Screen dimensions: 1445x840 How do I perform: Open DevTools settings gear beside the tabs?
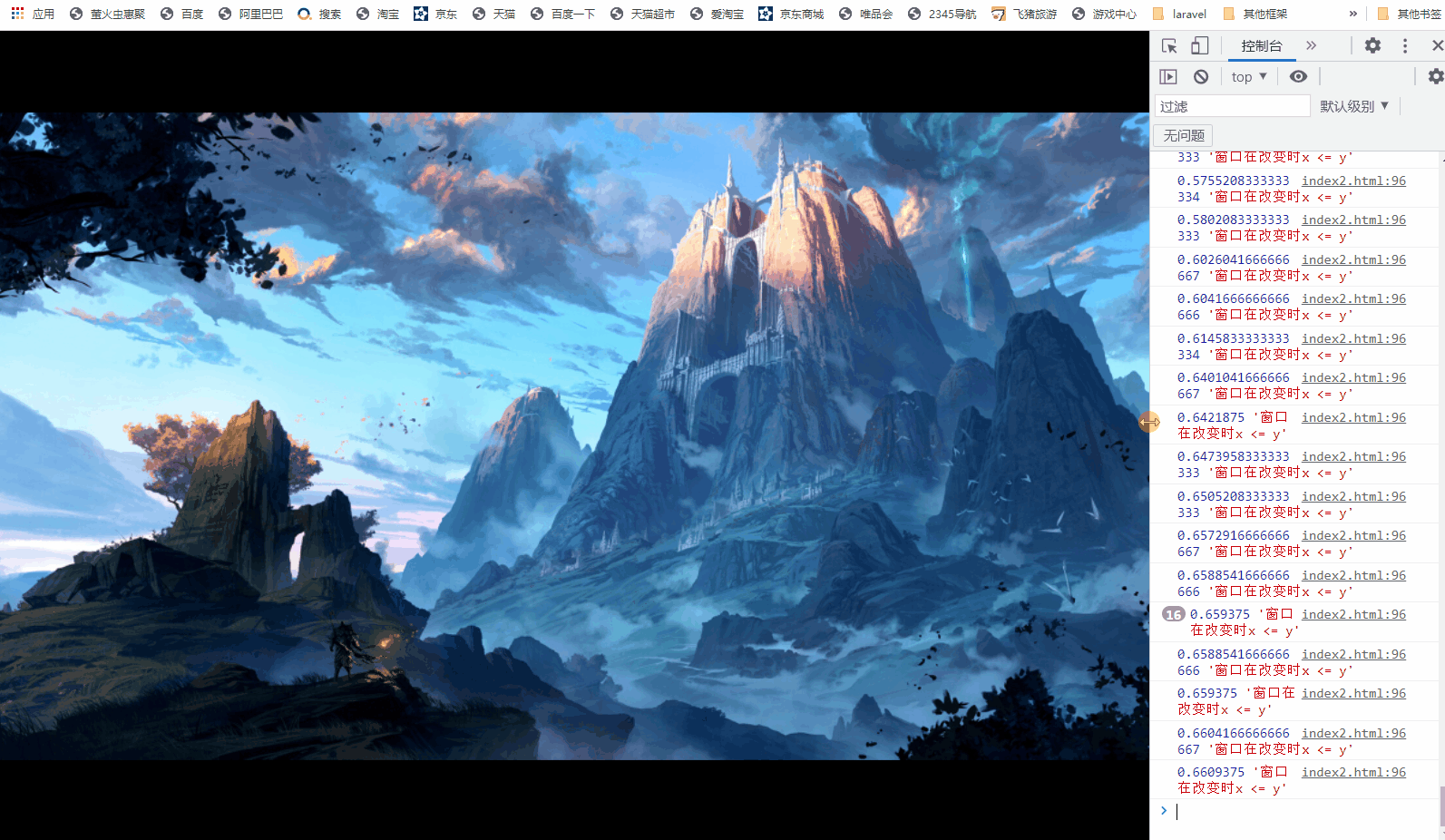click(x=1372, y=45)
